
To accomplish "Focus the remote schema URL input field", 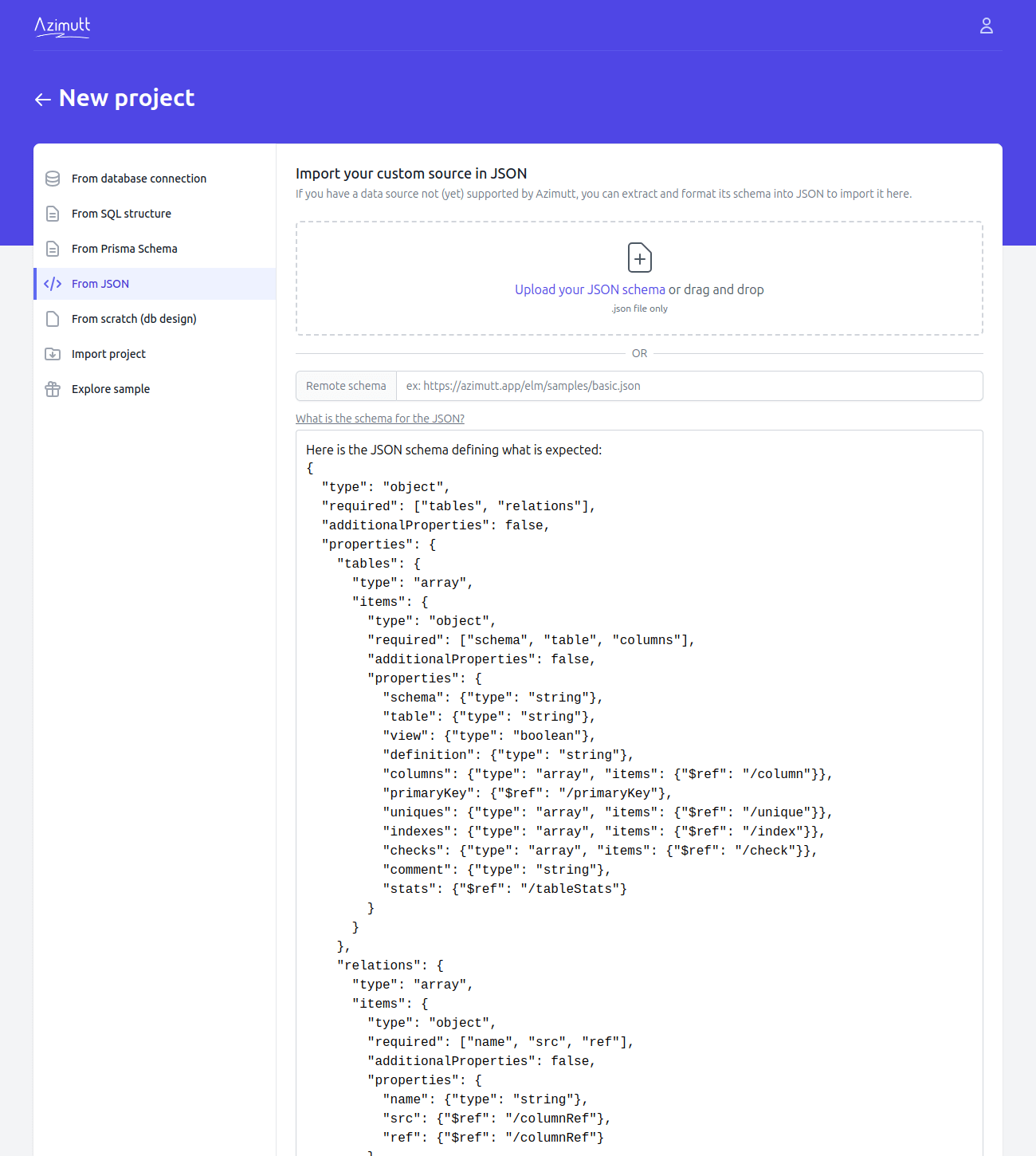I will (x=685, y=386).
